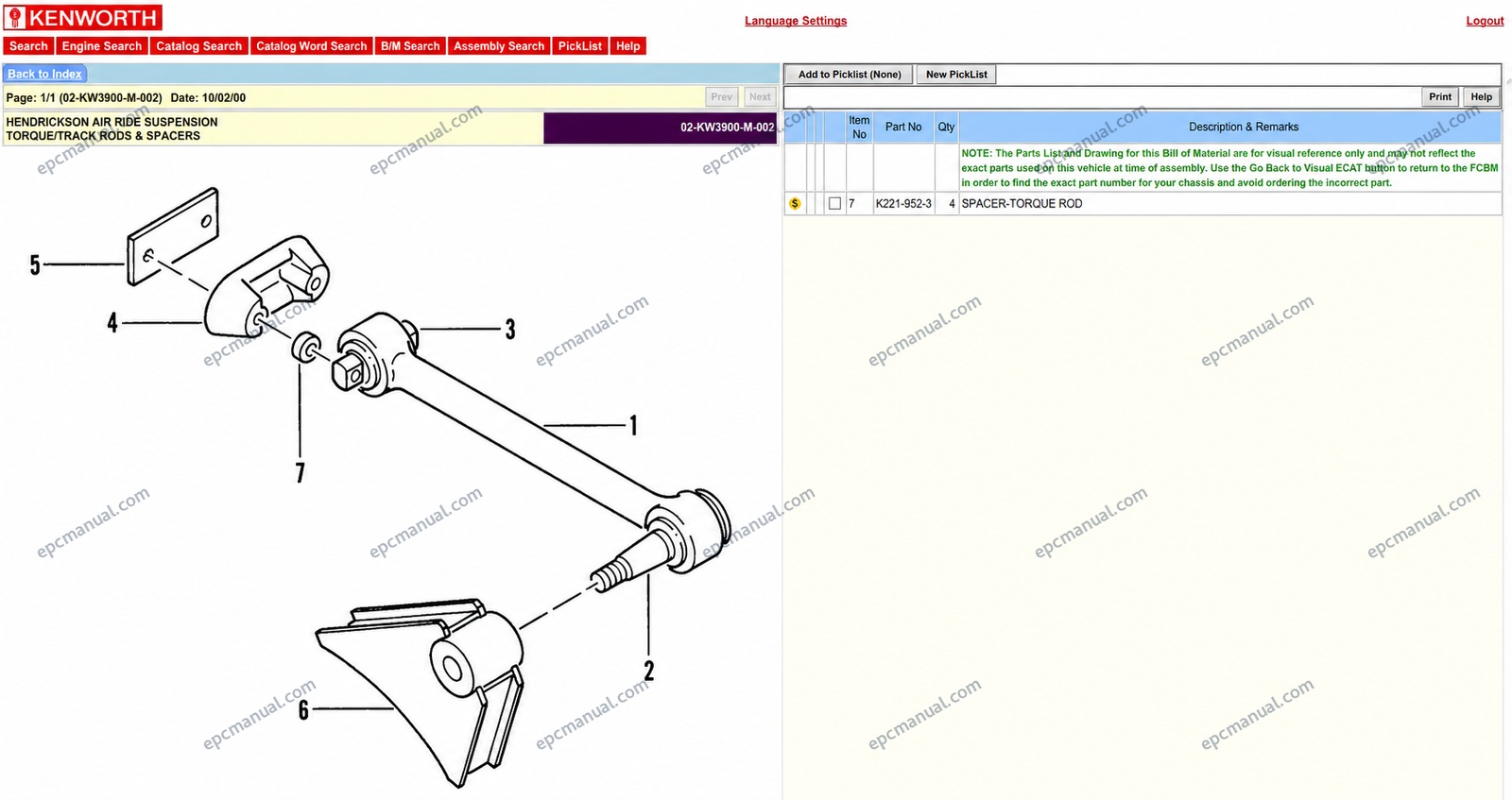Click the Kenworth logo icon
This screenshot has height=800, width=1512.
15,18
